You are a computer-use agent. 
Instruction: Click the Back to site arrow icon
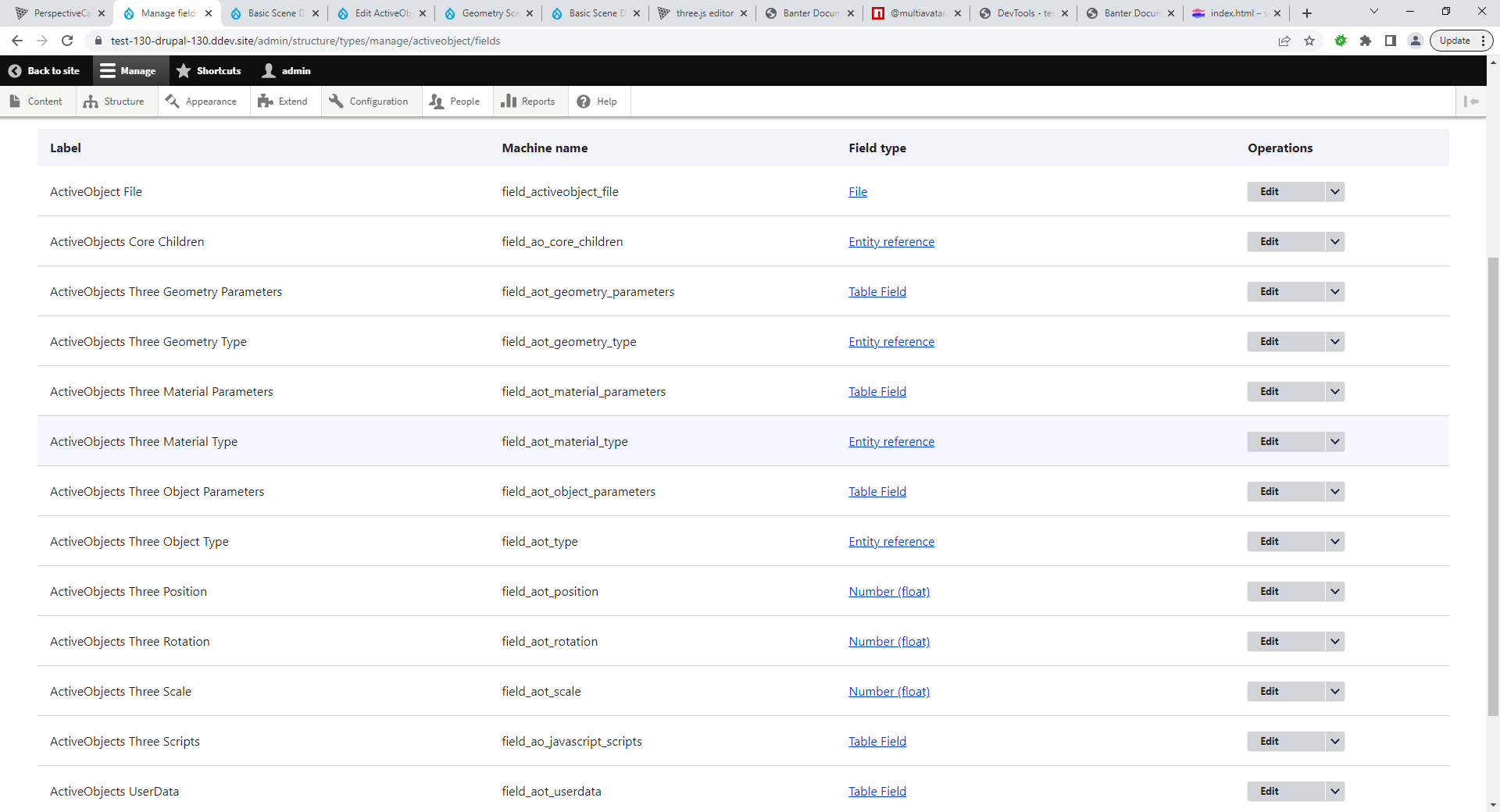coord(15,71)
